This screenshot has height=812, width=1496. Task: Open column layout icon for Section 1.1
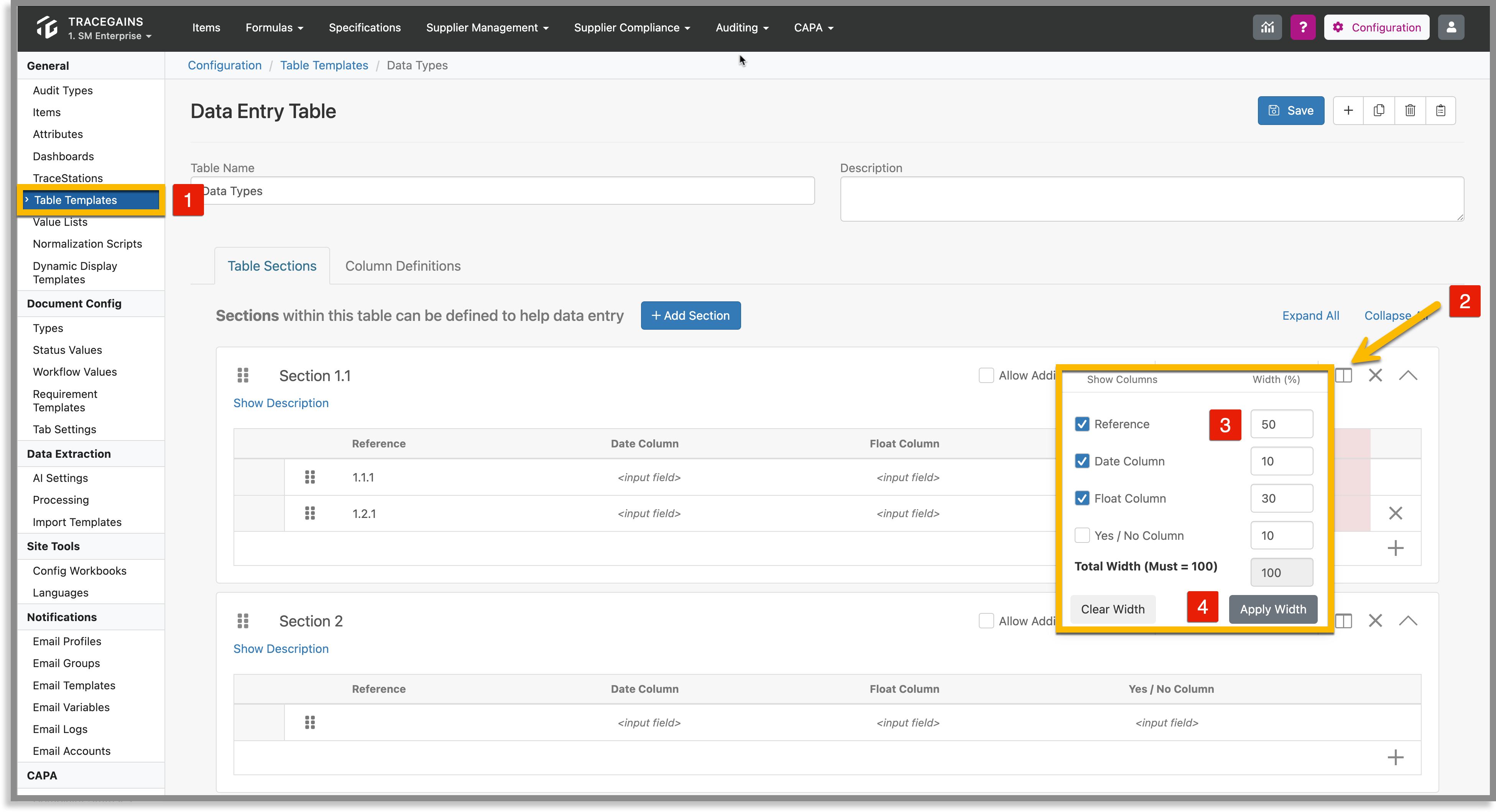pos(1344,375)
